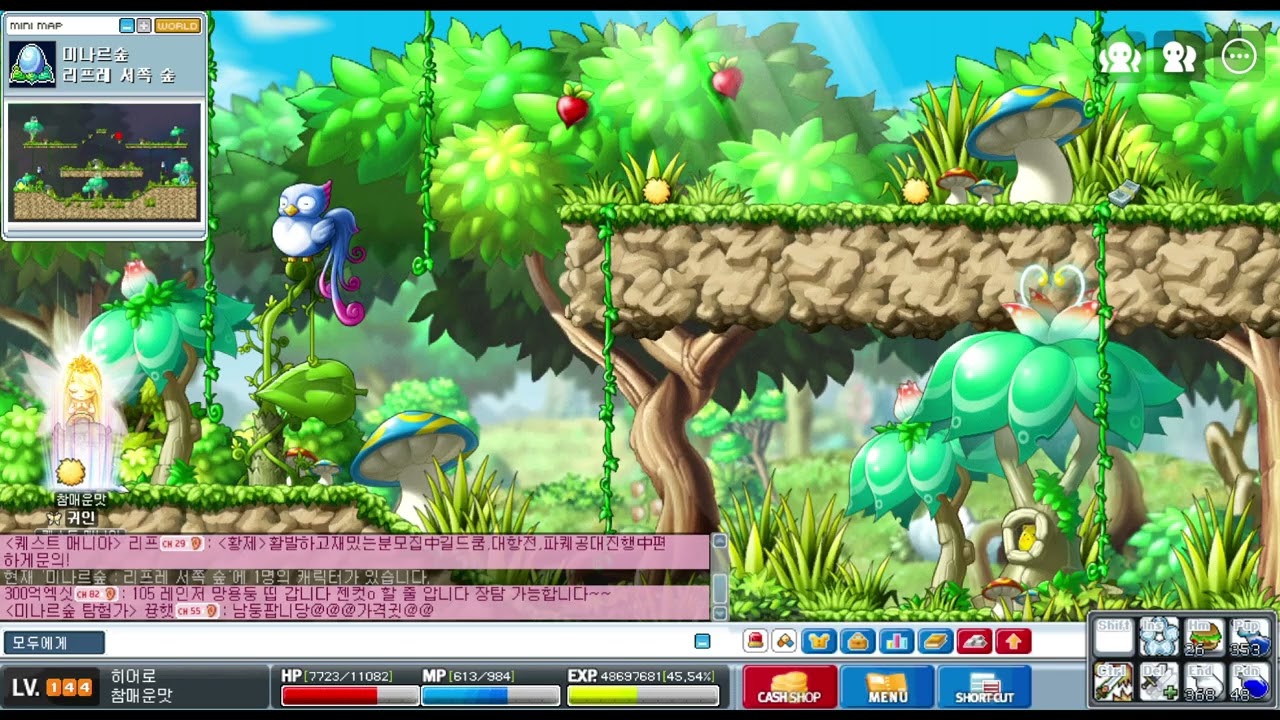Use the Pup quick slot potion
This screenshot has height=720, width=1280.
(1249, 637)
